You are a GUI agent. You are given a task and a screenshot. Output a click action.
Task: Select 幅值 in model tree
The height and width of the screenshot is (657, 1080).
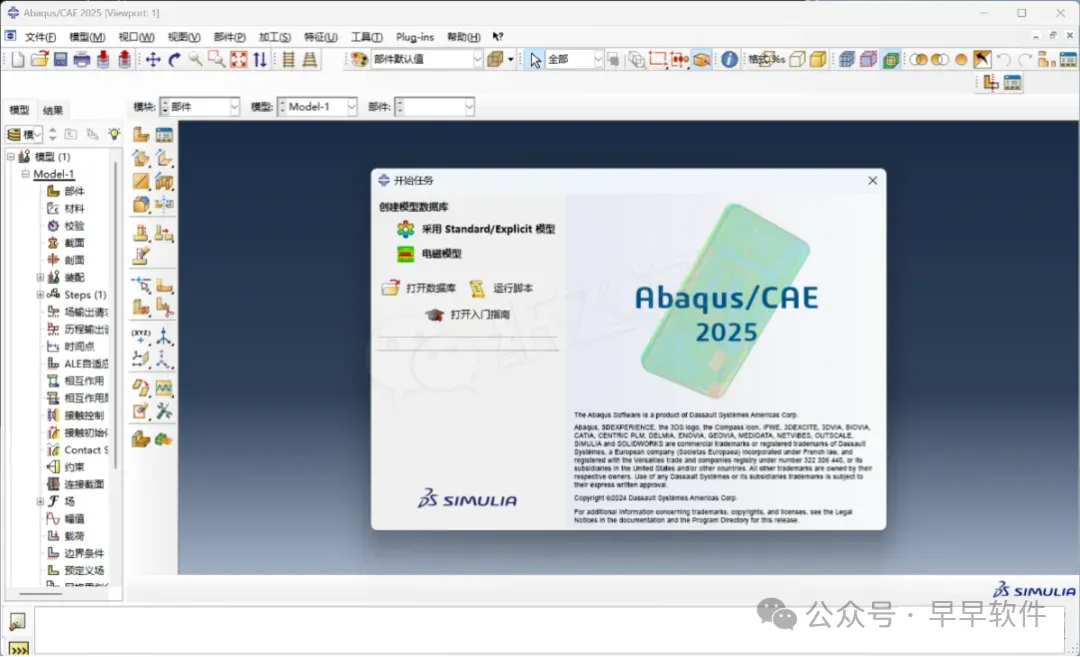[x=74, y=518]
